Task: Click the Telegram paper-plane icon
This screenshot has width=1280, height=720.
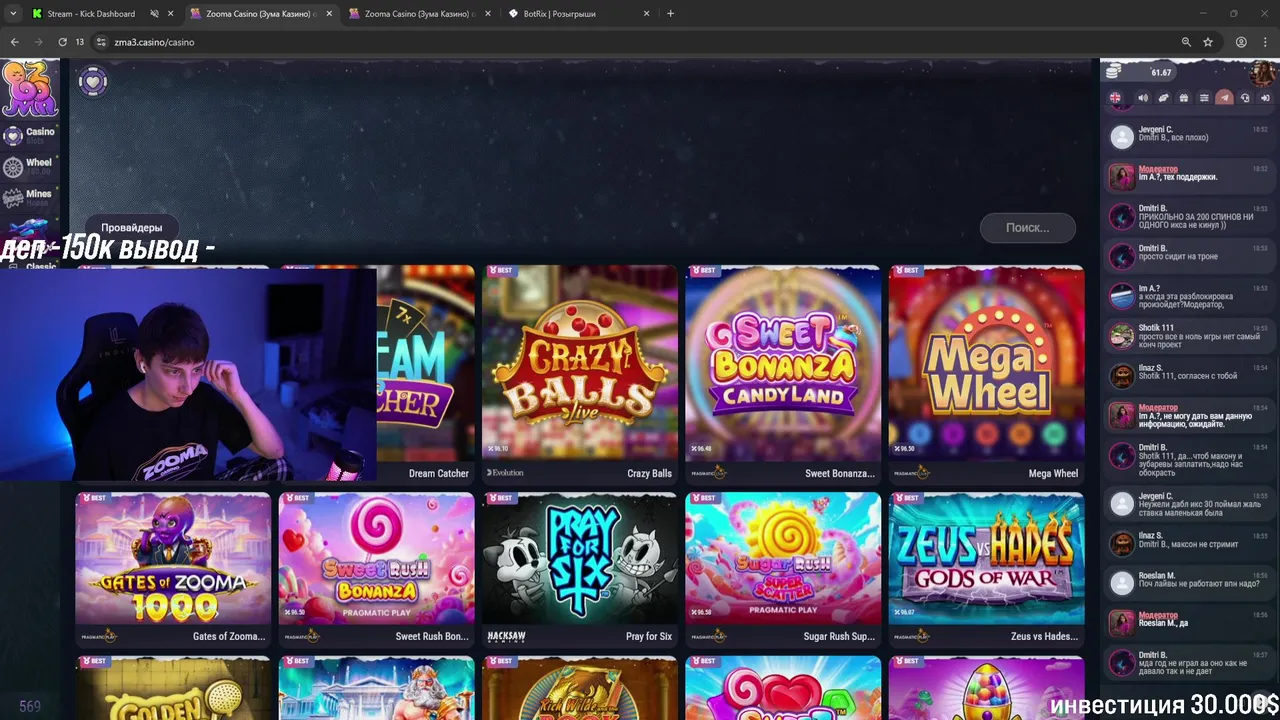Action: coord(1224,98)
